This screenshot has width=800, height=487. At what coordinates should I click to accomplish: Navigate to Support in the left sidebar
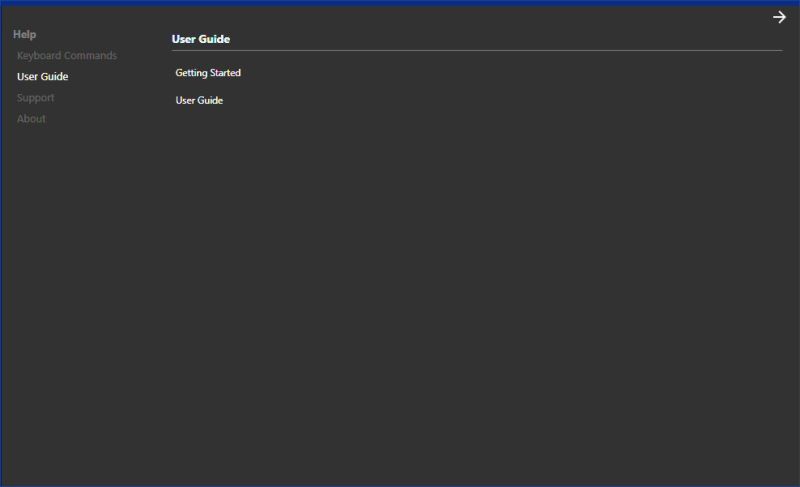tap(35, 98)
